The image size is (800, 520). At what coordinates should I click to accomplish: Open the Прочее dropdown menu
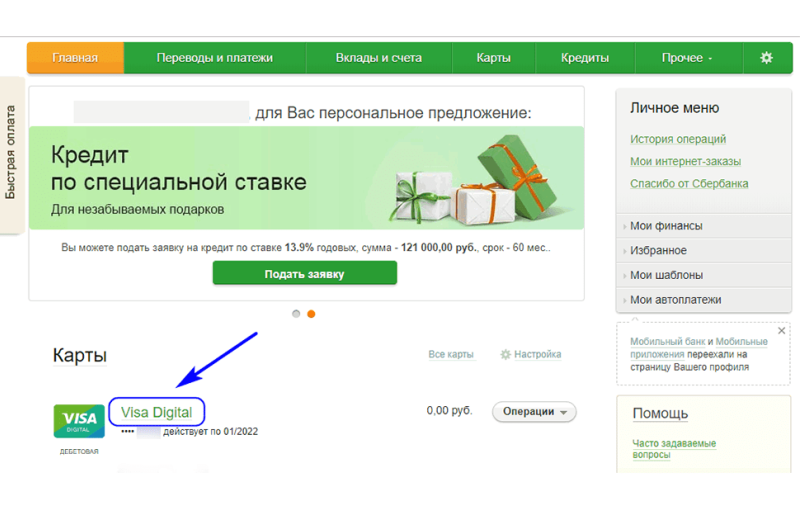pos(687,58)
